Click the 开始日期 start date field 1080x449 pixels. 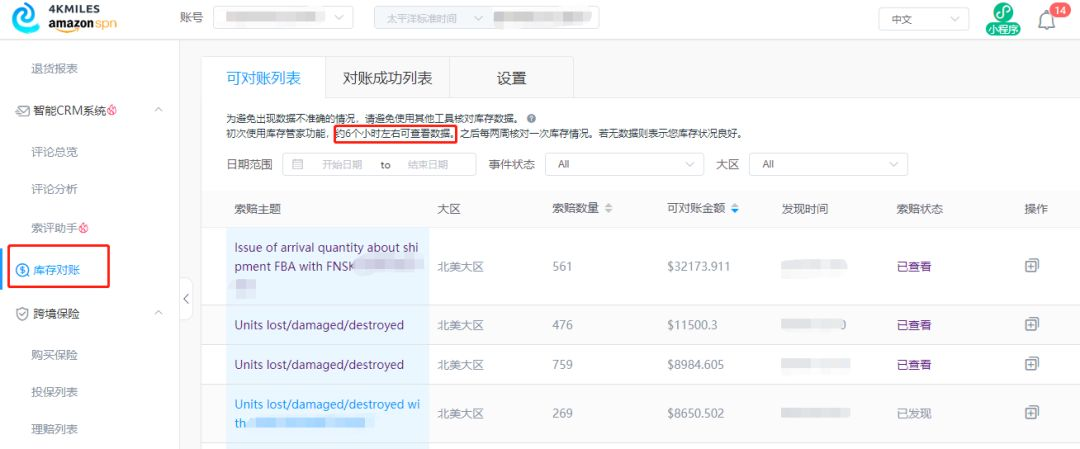pyautogui.click(x=341, y=165)
